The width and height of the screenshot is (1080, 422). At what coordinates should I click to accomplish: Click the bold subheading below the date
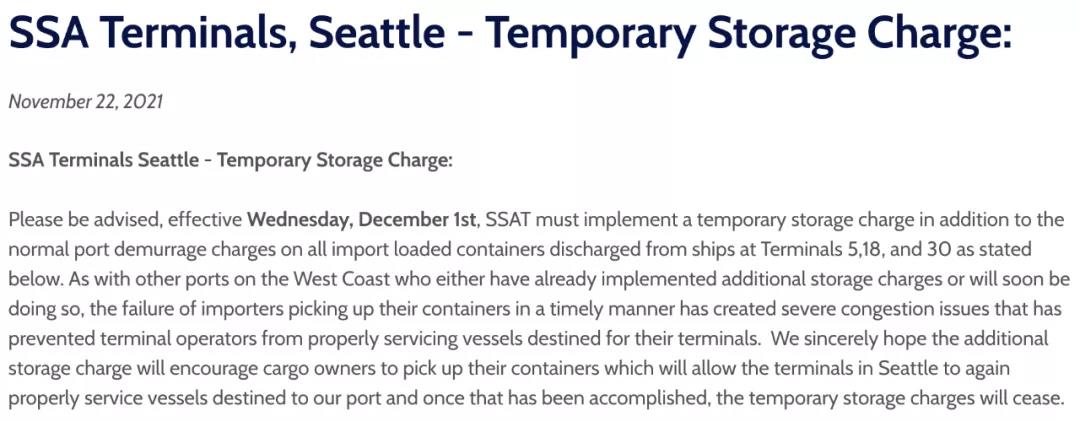tap(230, 160)
